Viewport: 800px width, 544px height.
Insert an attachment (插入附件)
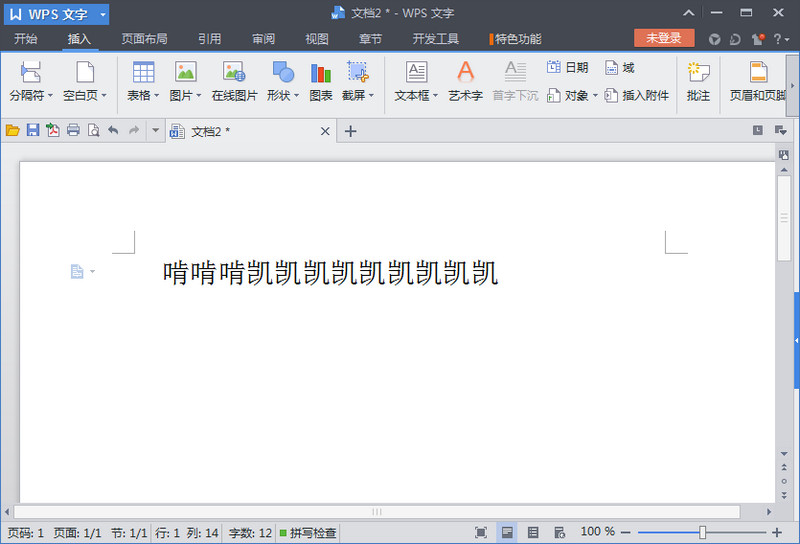pos(637,96)
